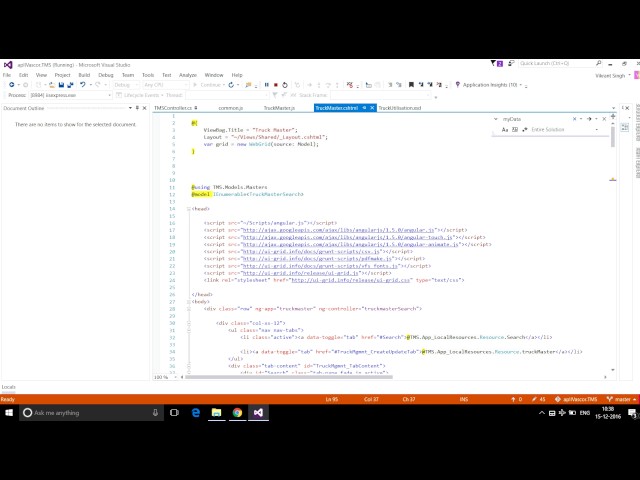Click the Quick Launch magnifier icon
This screenshot has height=480, width=640.
[598, 63]
